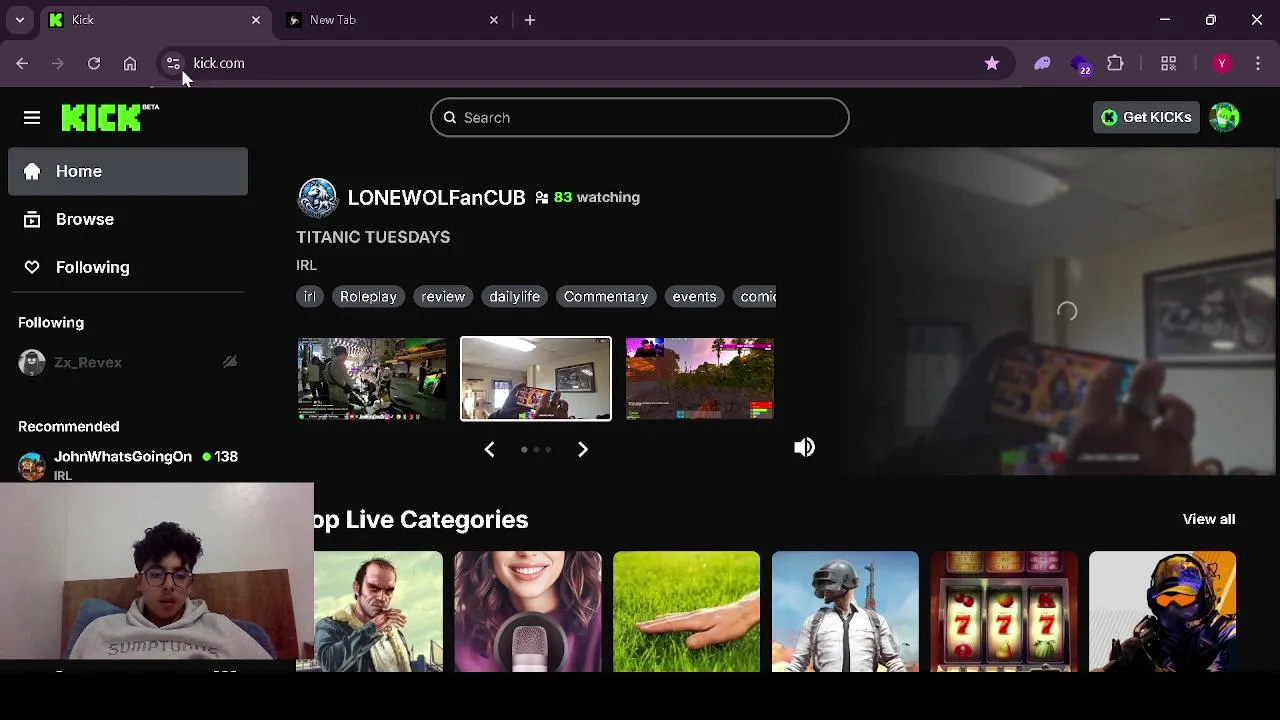1280x720 pixels.
Task: Open Following in the sidebar
Action: coord(128,267)
